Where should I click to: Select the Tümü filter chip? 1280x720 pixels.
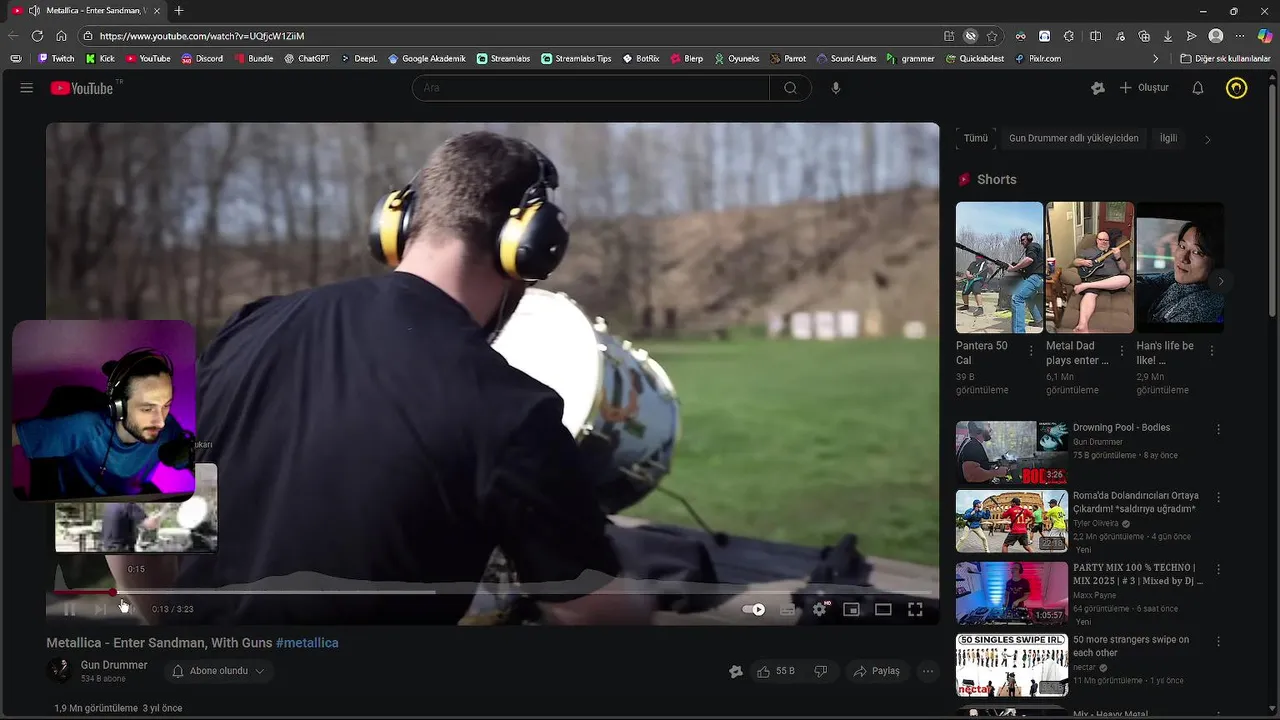coord(976,138)
